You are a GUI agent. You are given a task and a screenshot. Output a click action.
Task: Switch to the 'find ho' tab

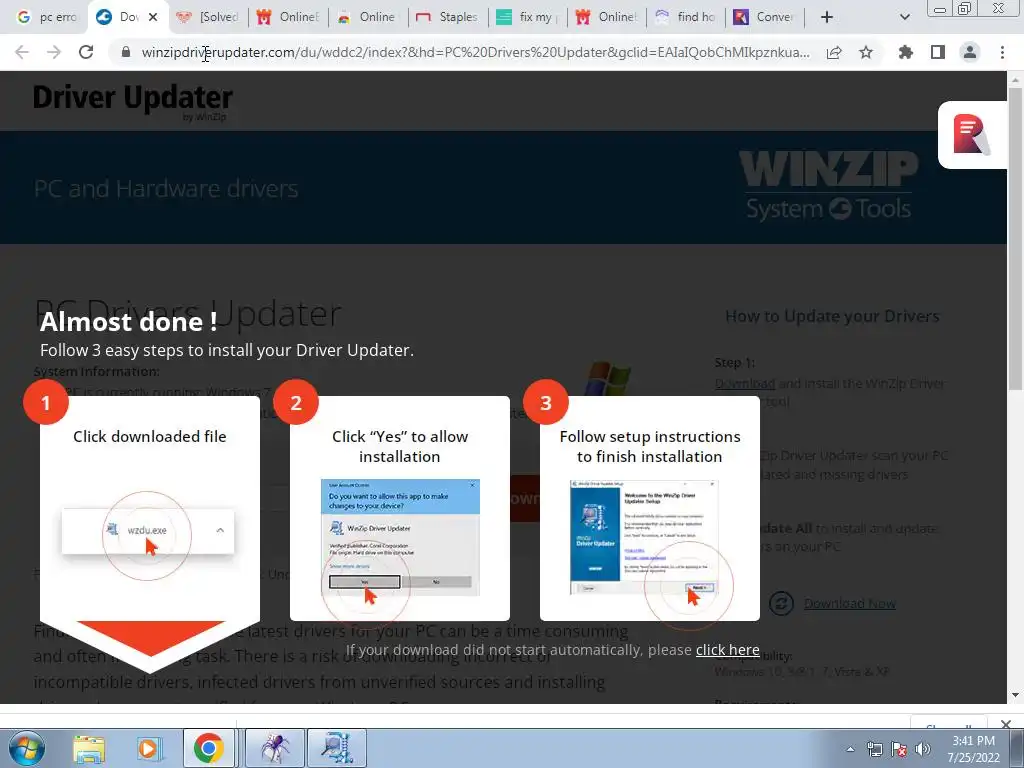[x=686, y=17]
